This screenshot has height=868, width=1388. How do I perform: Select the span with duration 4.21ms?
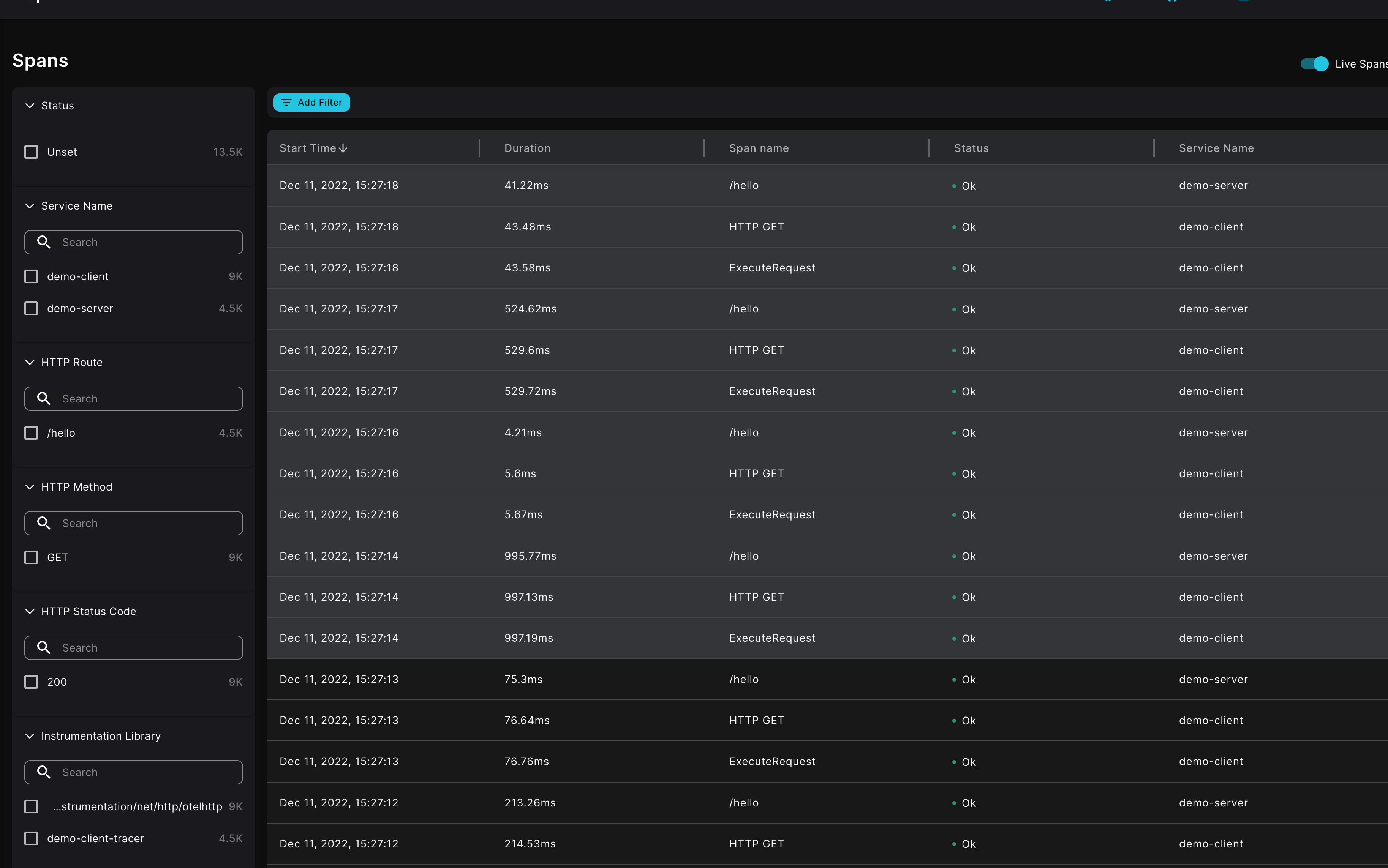827,432
